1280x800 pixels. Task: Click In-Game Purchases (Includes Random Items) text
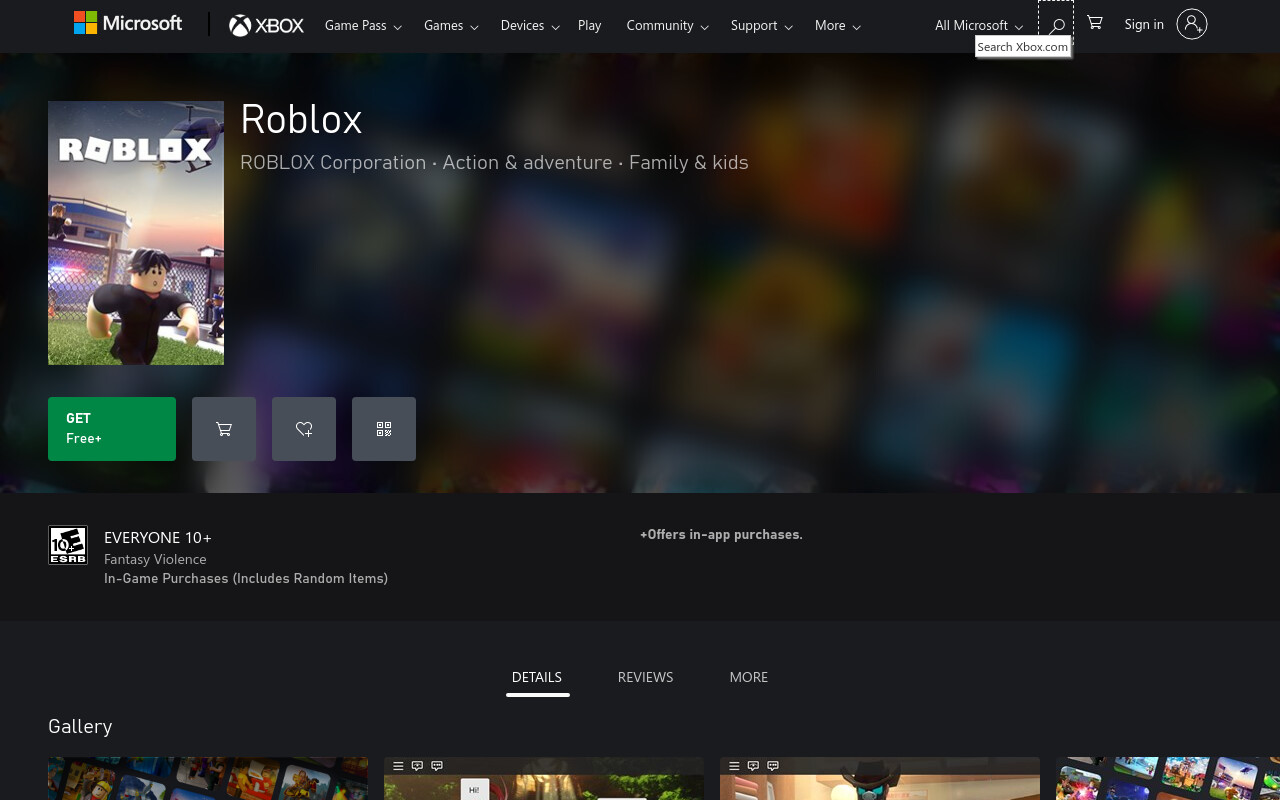point(246,578)
